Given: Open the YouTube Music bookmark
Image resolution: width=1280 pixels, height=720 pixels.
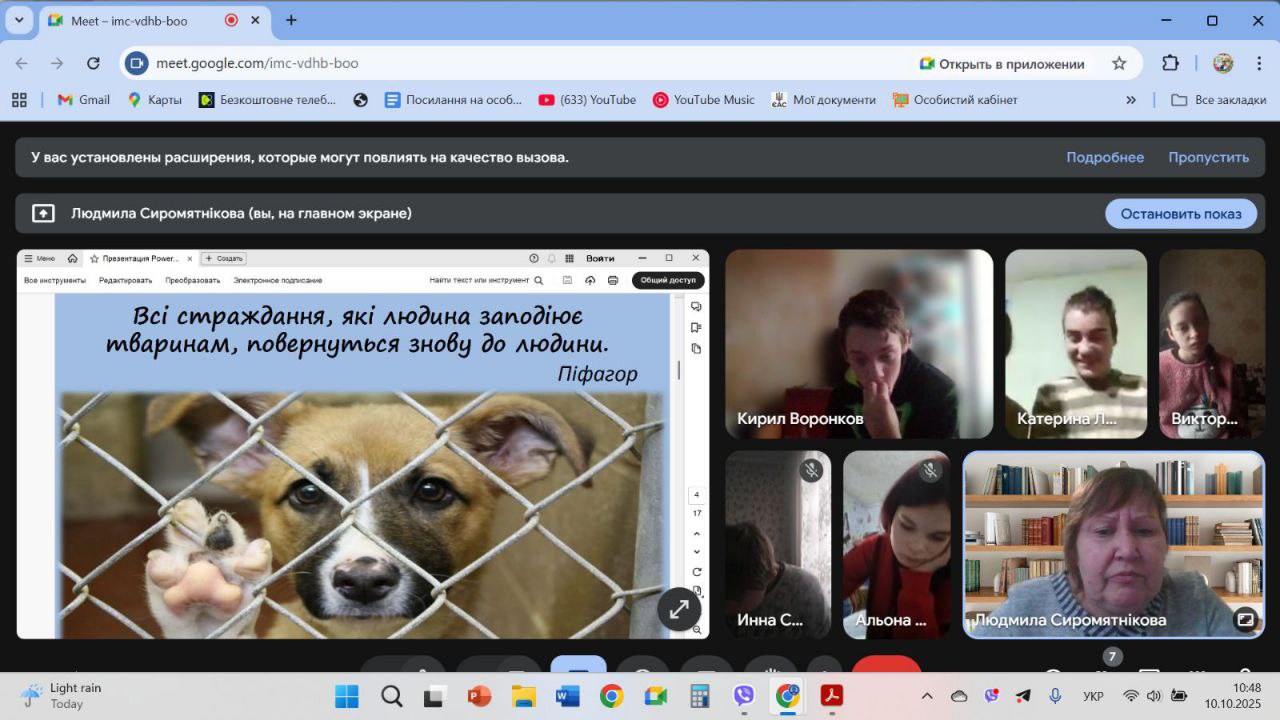Looking at the screenshot, I should pyautogui.click(x=704, y=100).
